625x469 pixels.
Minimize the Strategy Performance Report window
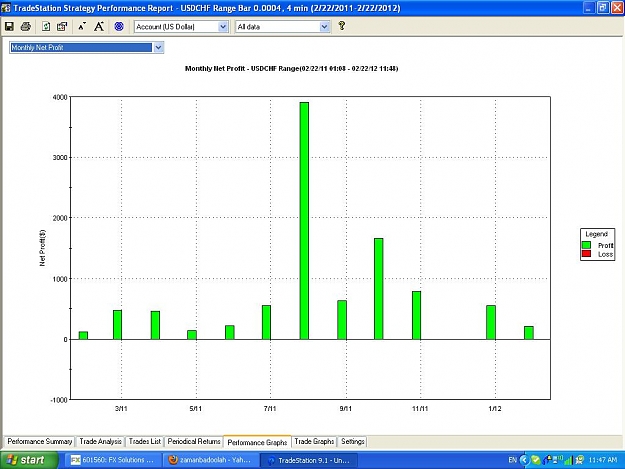point(589,8)
